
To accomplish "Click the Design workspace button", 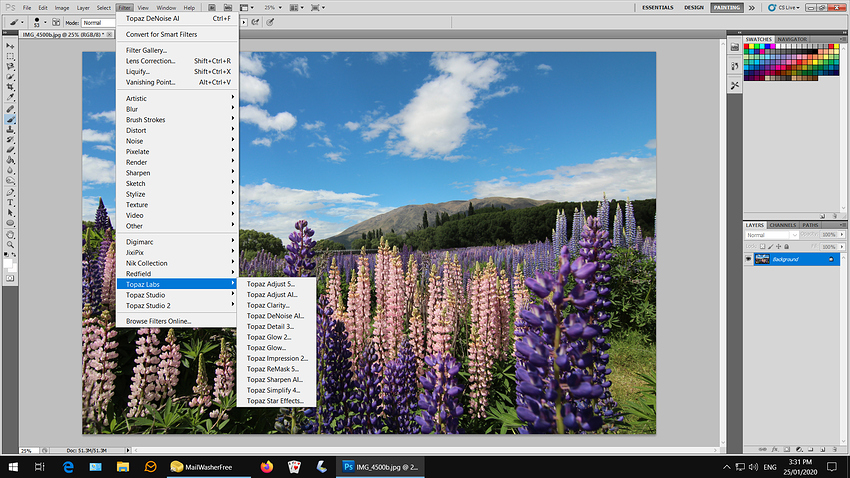I will (x=693, y=7).
